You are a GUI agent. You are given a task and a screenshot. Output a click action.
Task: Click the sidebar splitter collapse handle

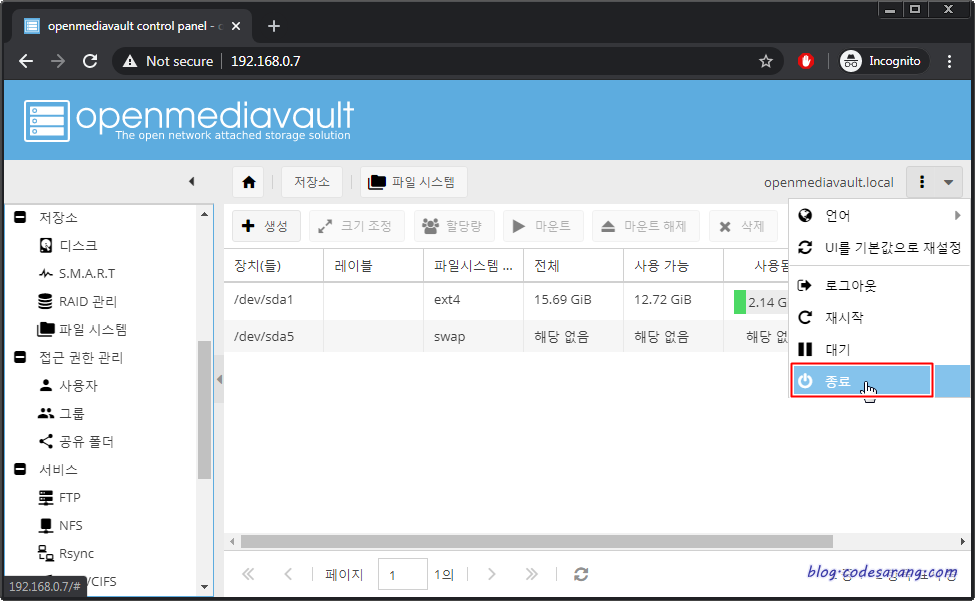pos(219,379)
